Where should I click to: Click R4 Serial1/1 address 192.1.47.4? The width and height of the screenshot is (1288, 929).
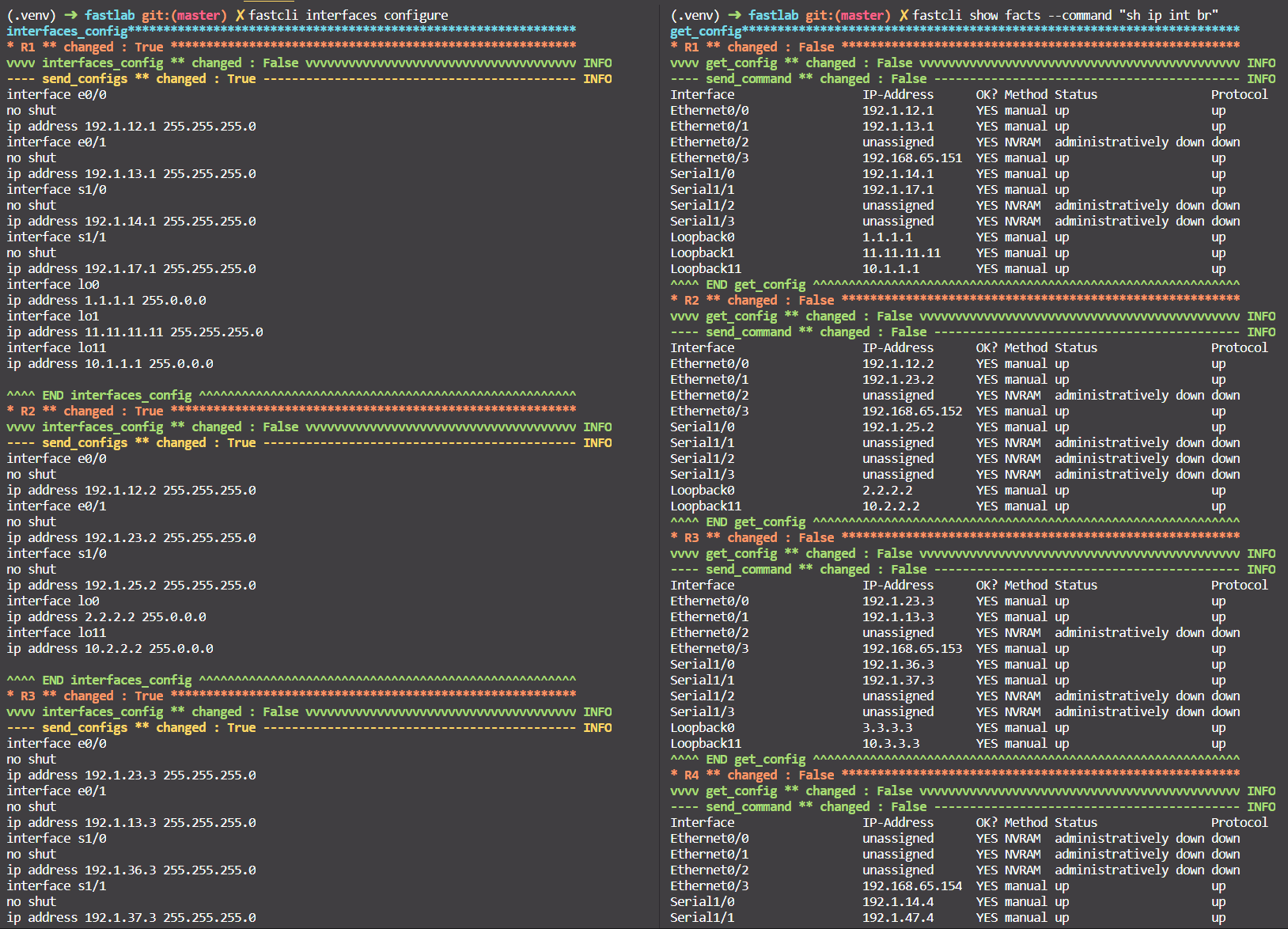pyautogui.click(x=898, y=917)
